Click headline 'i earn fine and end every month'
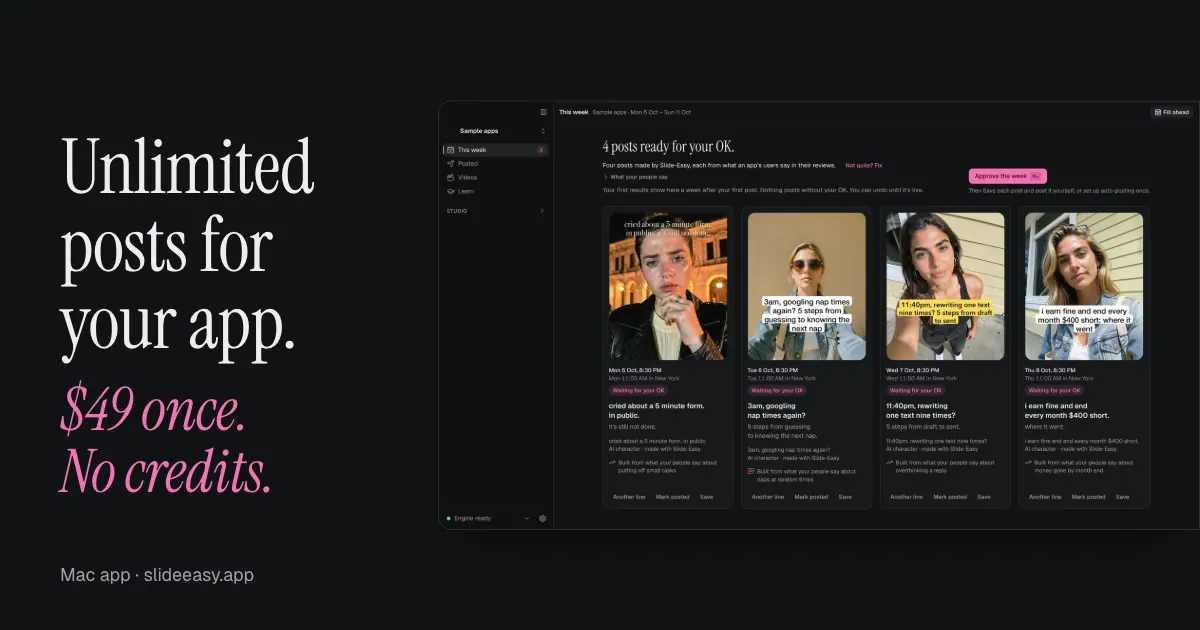The image size is (1200, 630). pyautogui.click(x=1068, y=410)
